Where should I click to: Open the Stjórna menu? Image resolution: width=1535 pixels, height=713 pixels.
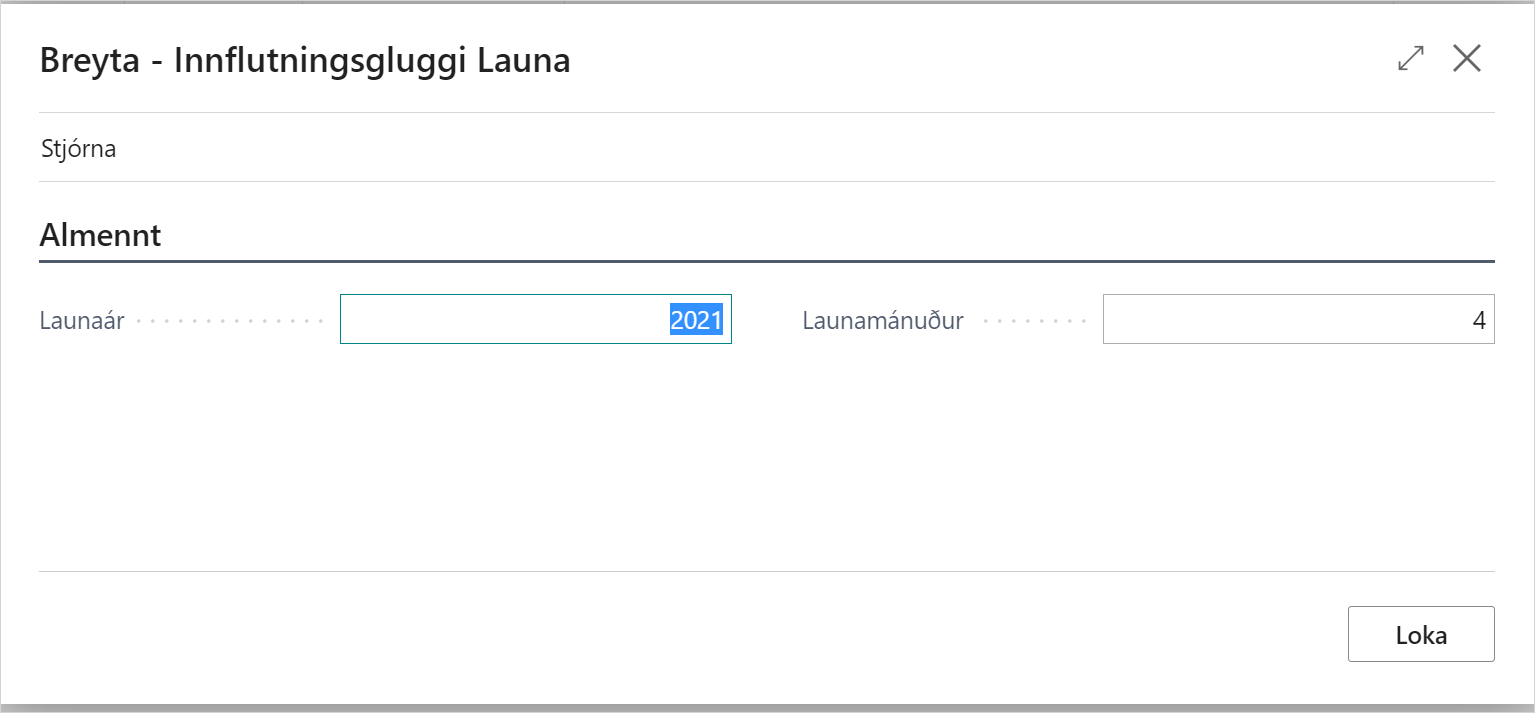coord(79,149)
